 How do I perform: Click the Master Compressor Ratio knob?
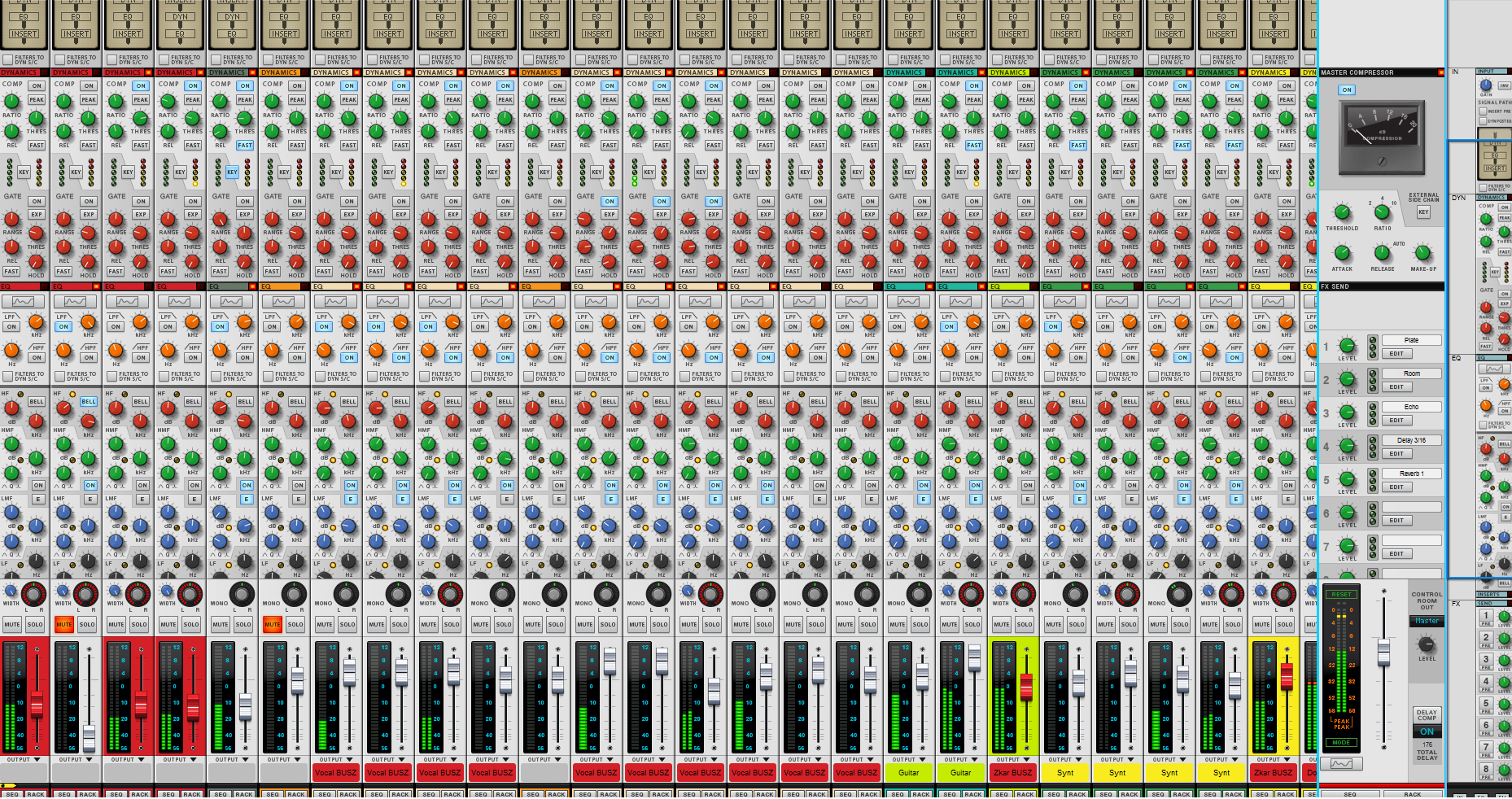[x=1382, y=213]
